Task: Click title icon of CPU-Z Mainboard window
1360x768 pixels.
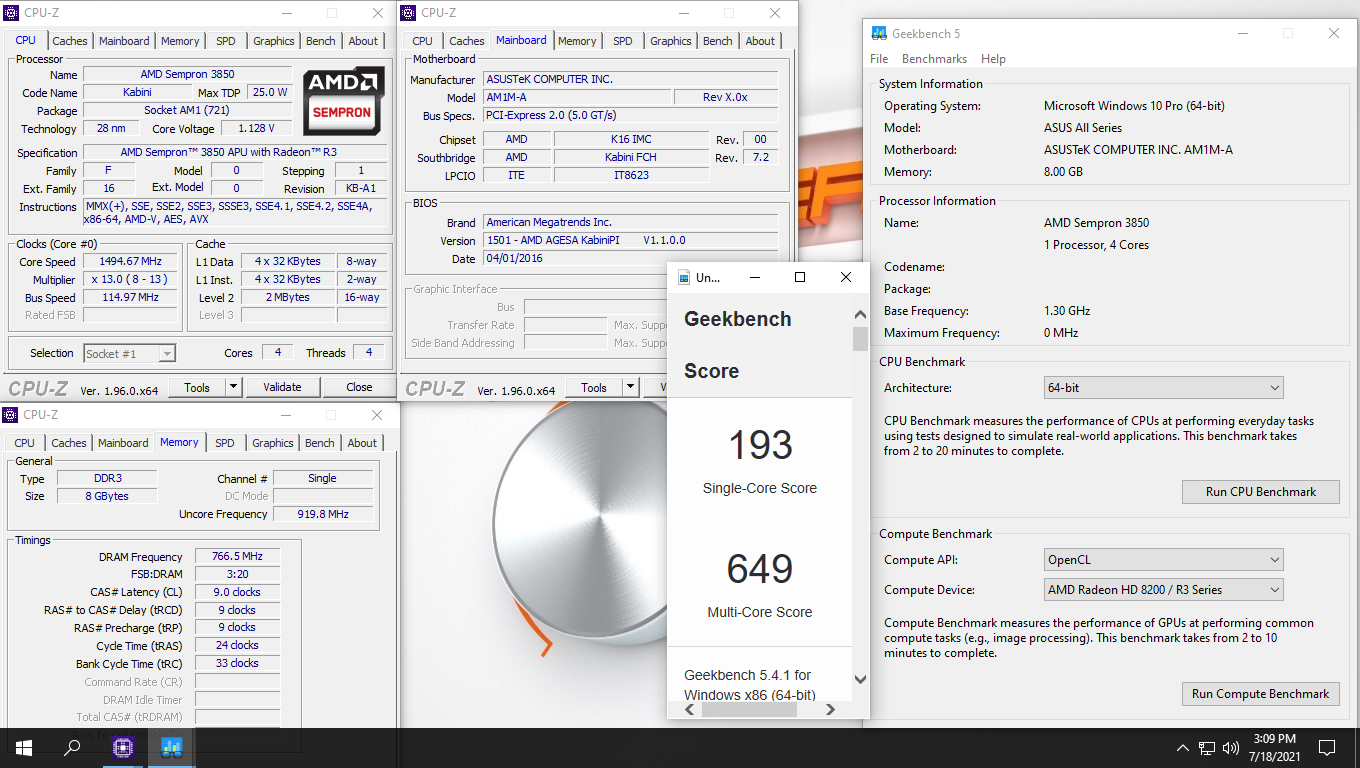Action: [409, 13]
